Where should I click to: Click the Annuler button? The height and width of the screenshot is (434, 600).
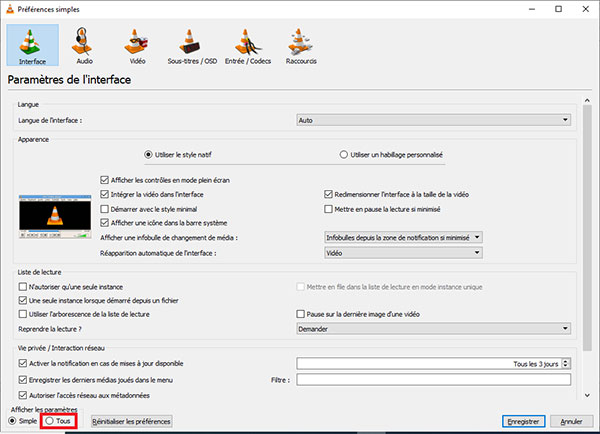point(571,421)
